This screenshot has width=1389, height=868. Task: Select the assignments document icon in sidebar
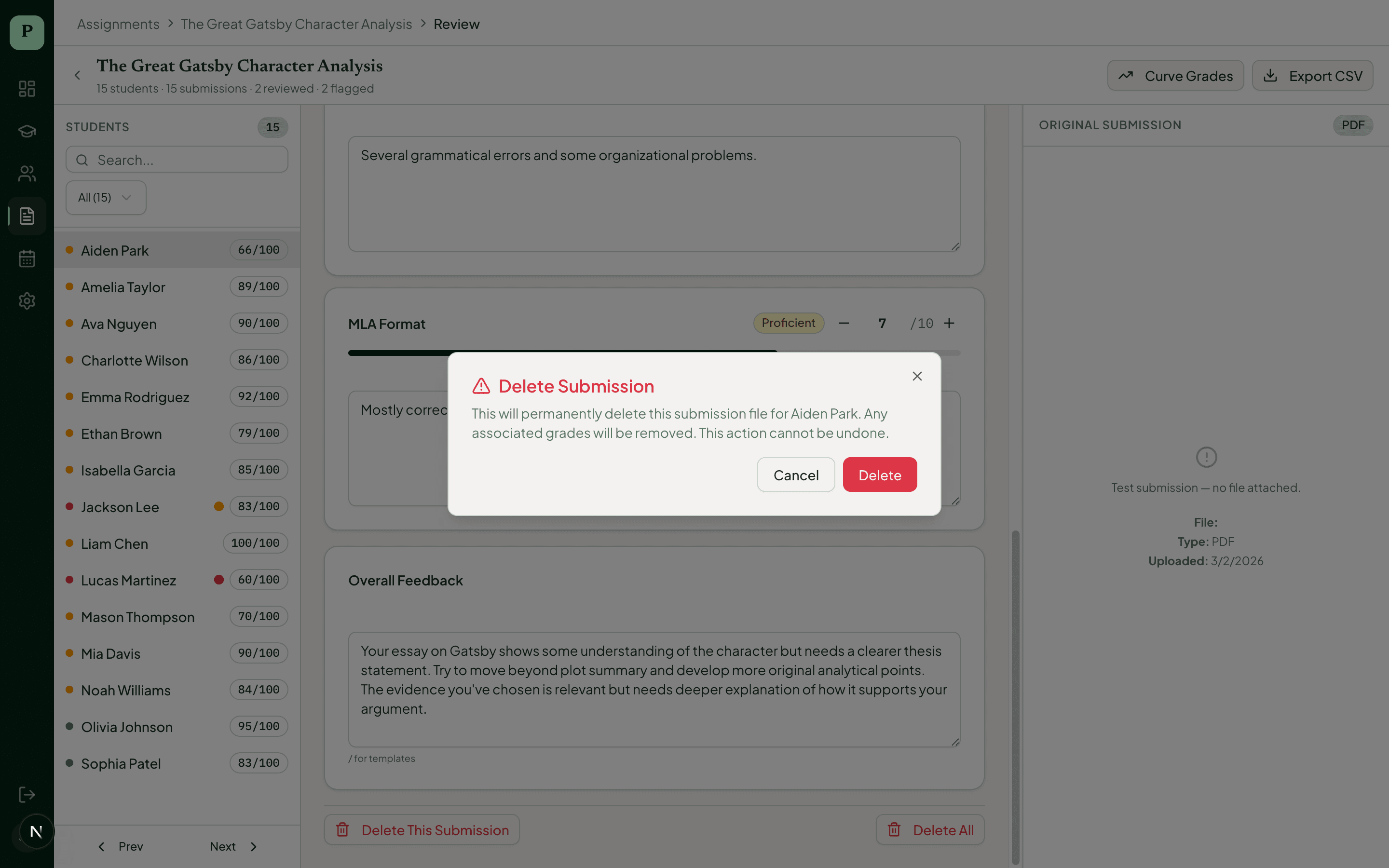(x=27, y=216)
